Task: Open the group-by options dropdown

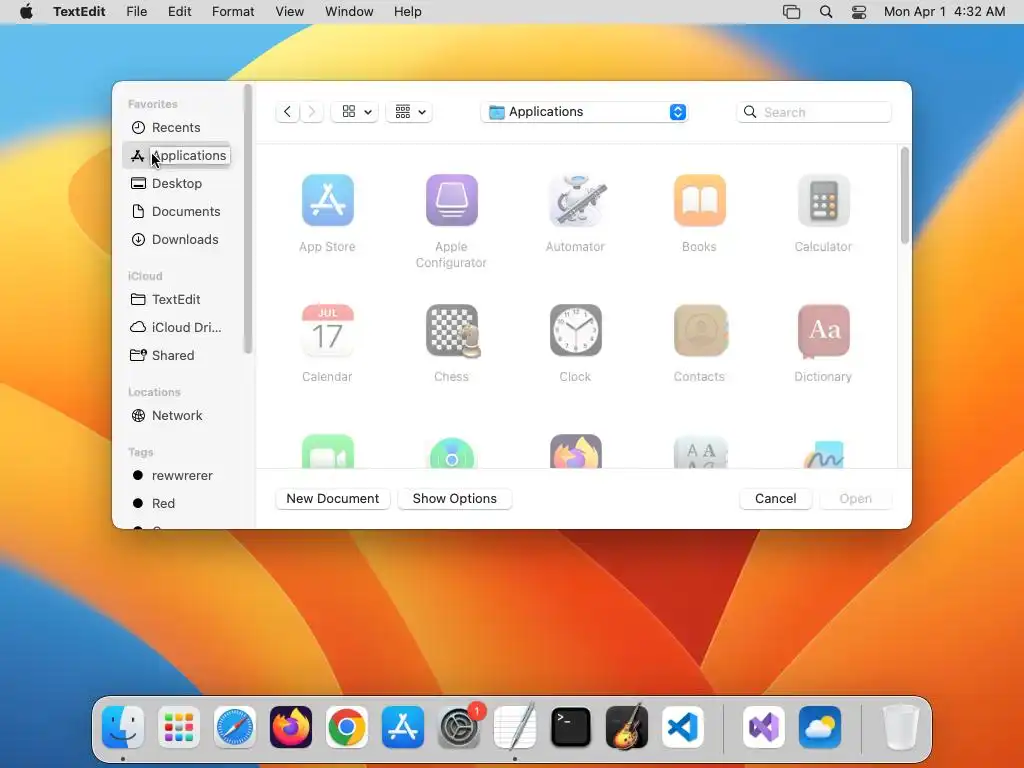Action: [x=409, y=112]
